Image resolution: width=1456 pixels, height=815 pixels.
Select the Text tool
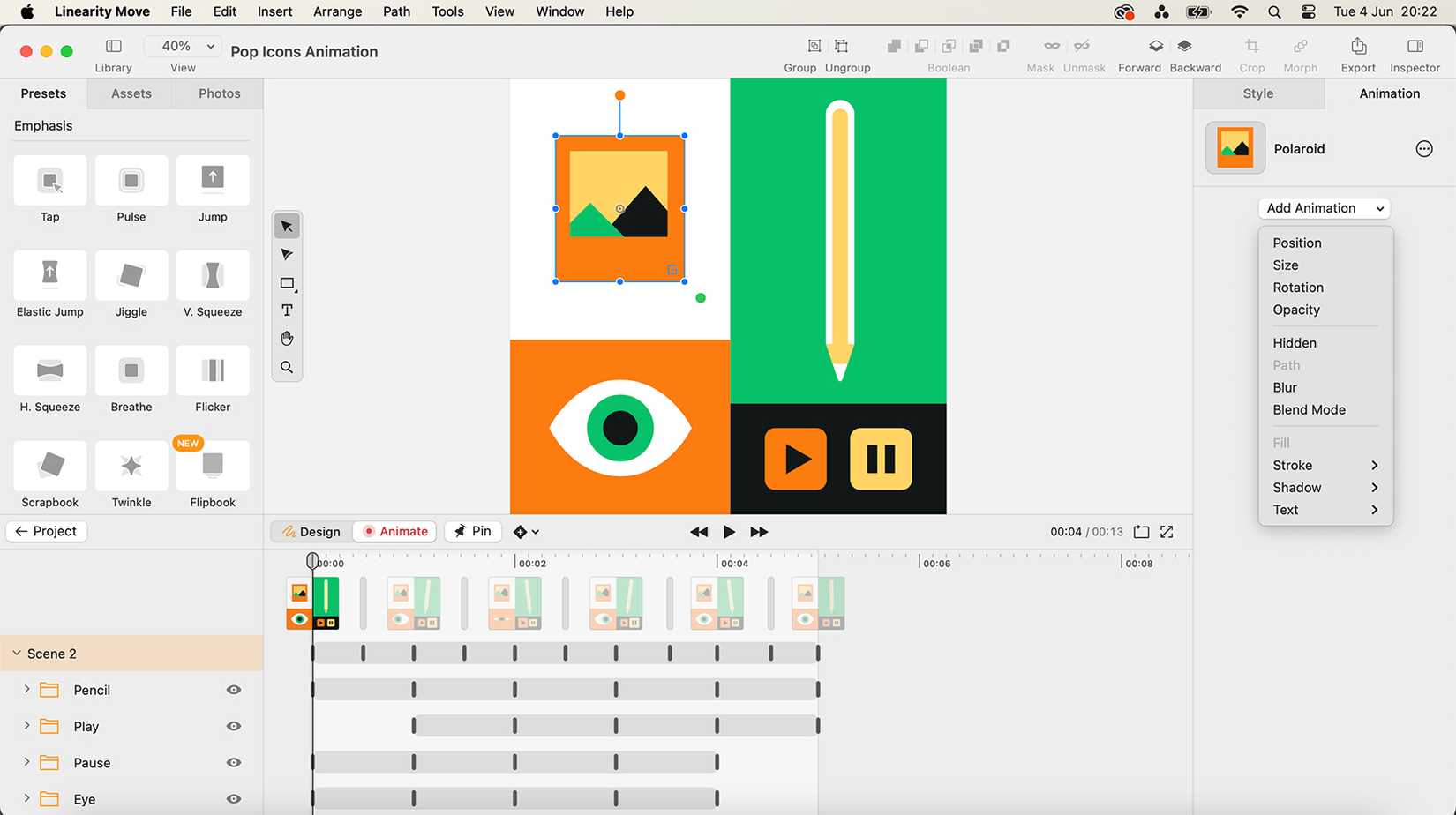(287, 310)
